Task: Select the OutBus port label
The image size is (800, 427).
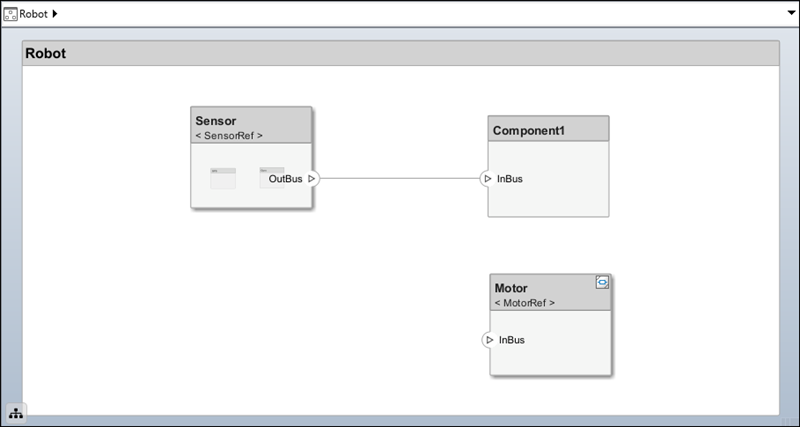Action: tap(285, 179)
